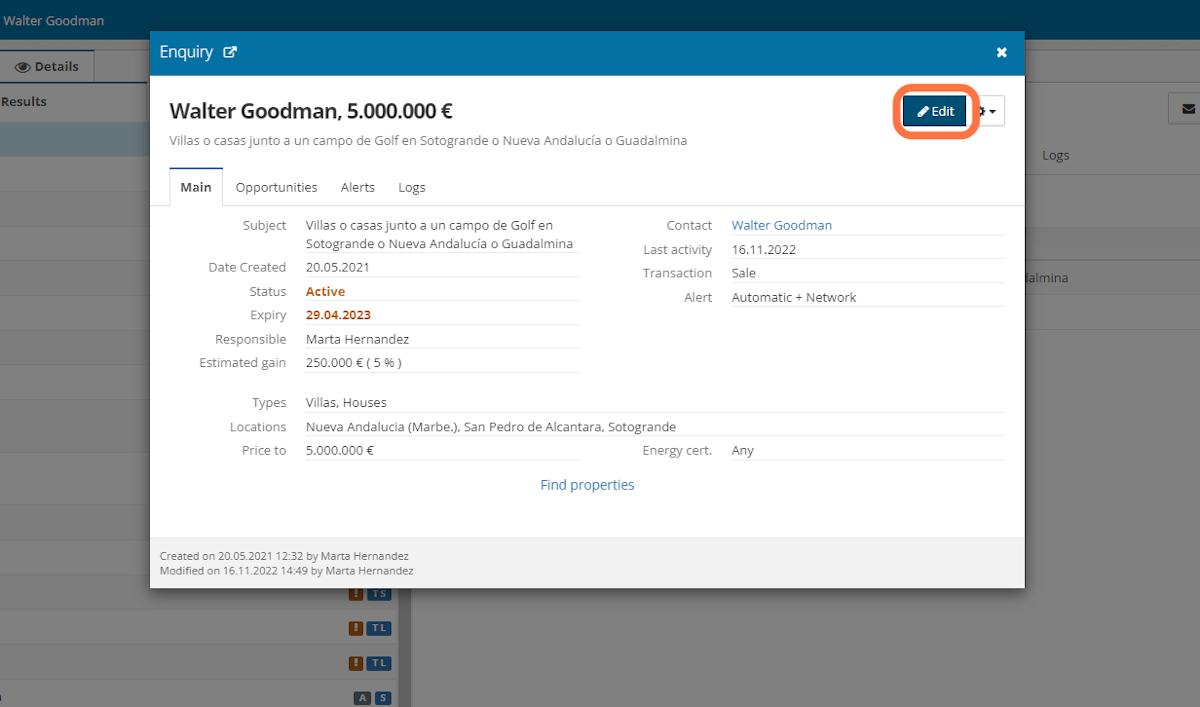Image resolution: width=1200 pixels, height=707 pixels.
Task: Click the blue TS badge
Action: pyautogui.click(x=379, y=594)
